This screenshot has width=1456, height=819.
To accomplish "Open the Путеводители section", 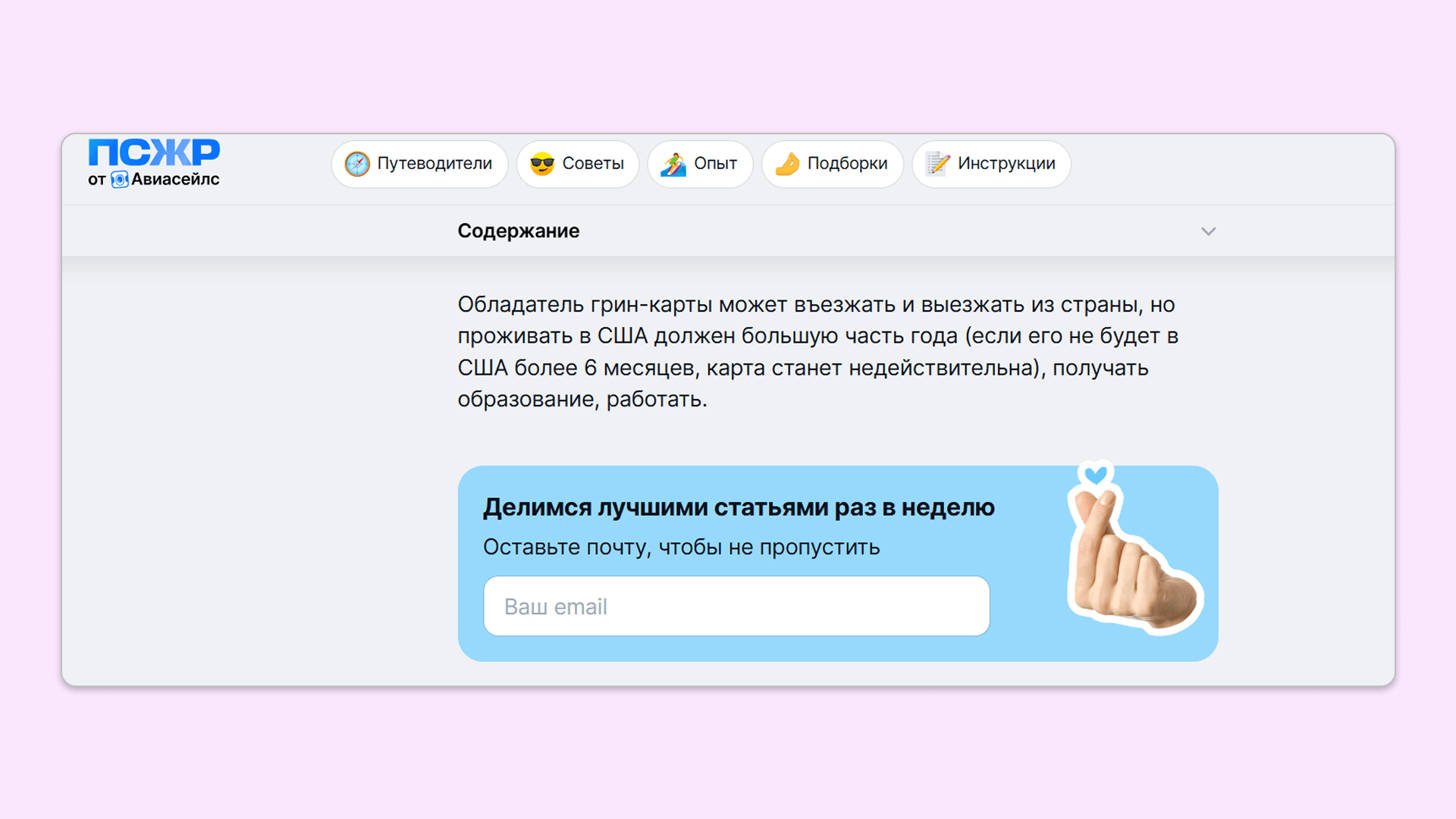I will point(435,164).
